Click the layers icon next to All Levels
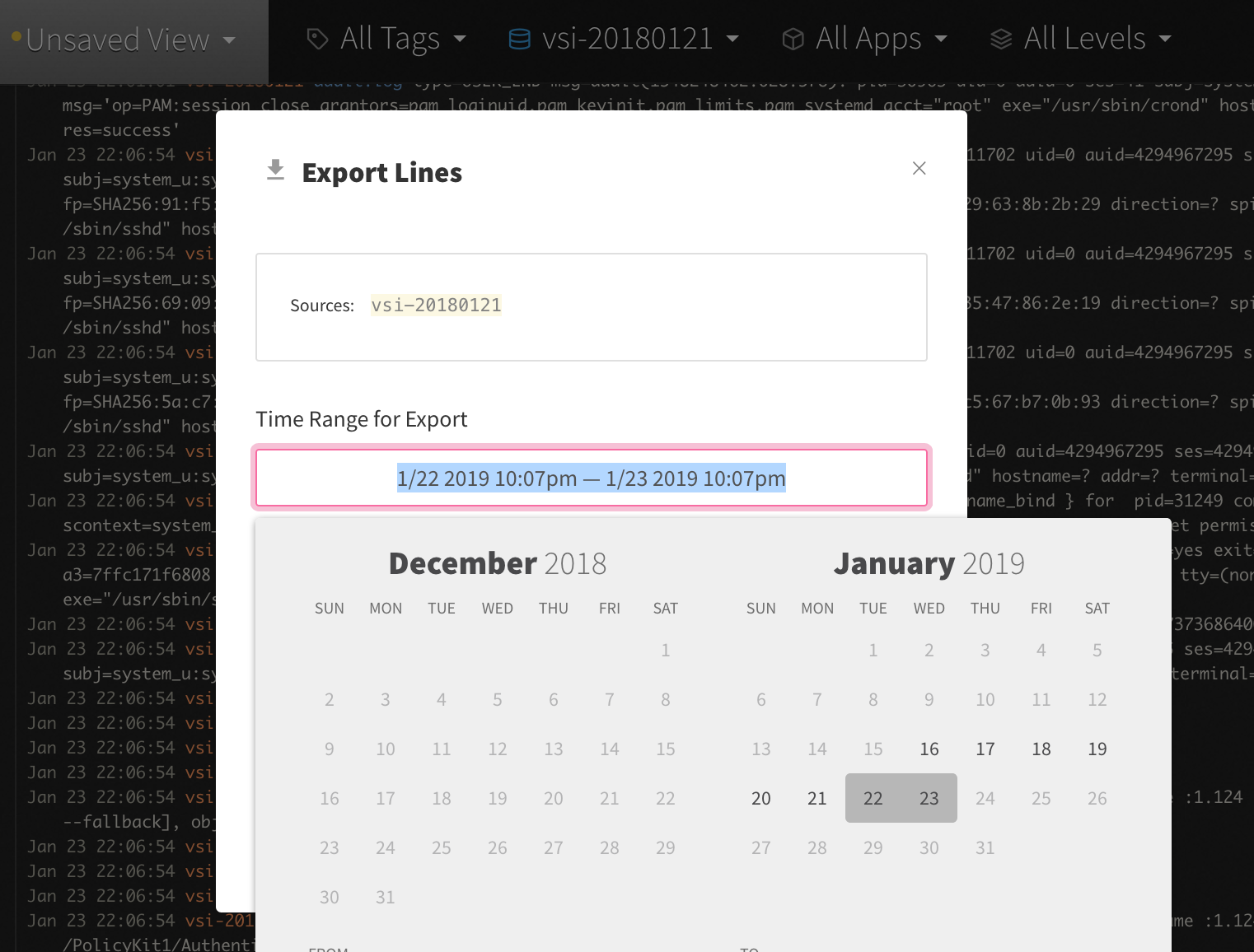1254x952 pixels. 999,38
